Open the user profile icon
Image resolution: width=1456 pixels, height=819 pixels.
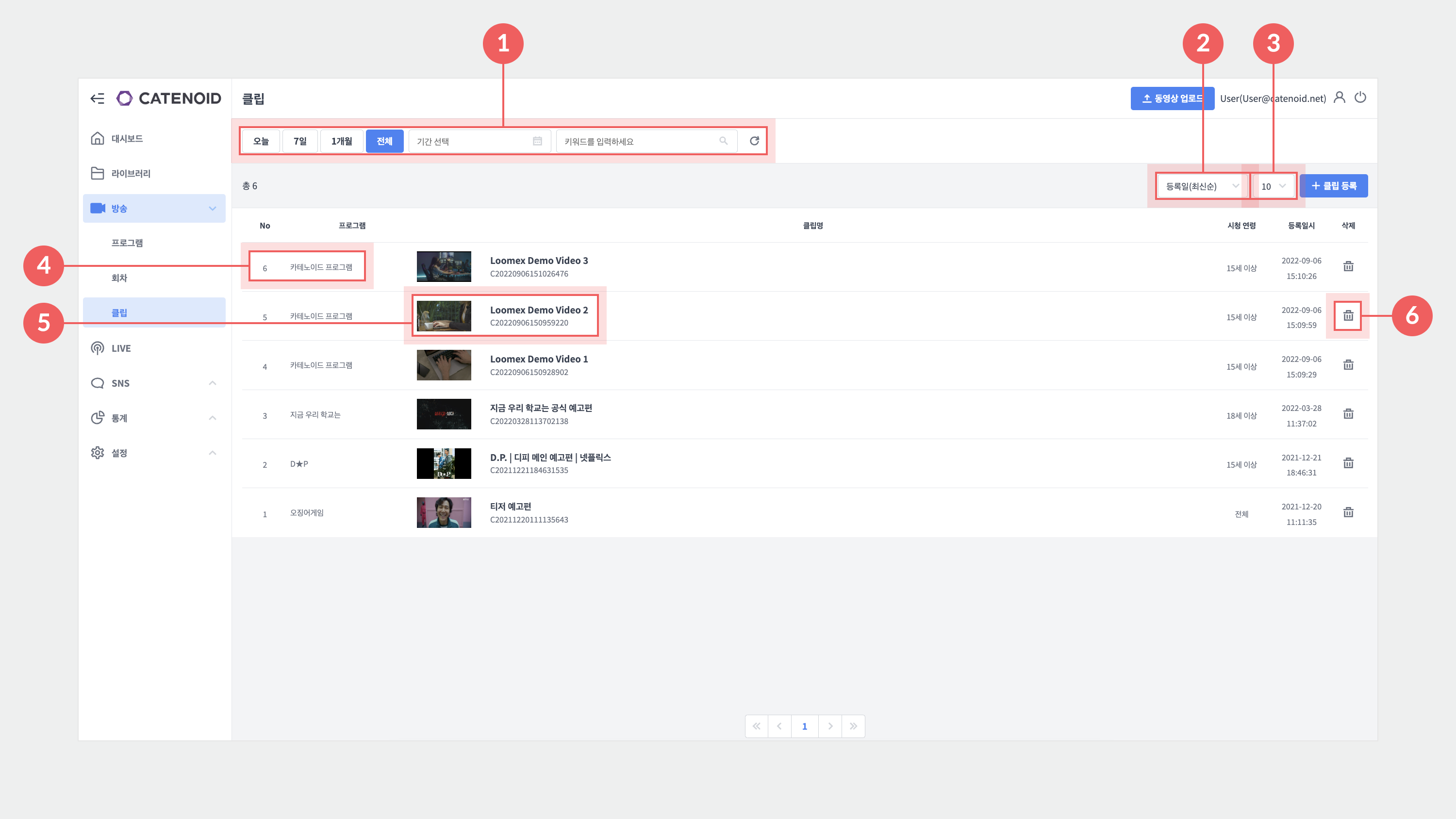click(x=1339, y=98)
